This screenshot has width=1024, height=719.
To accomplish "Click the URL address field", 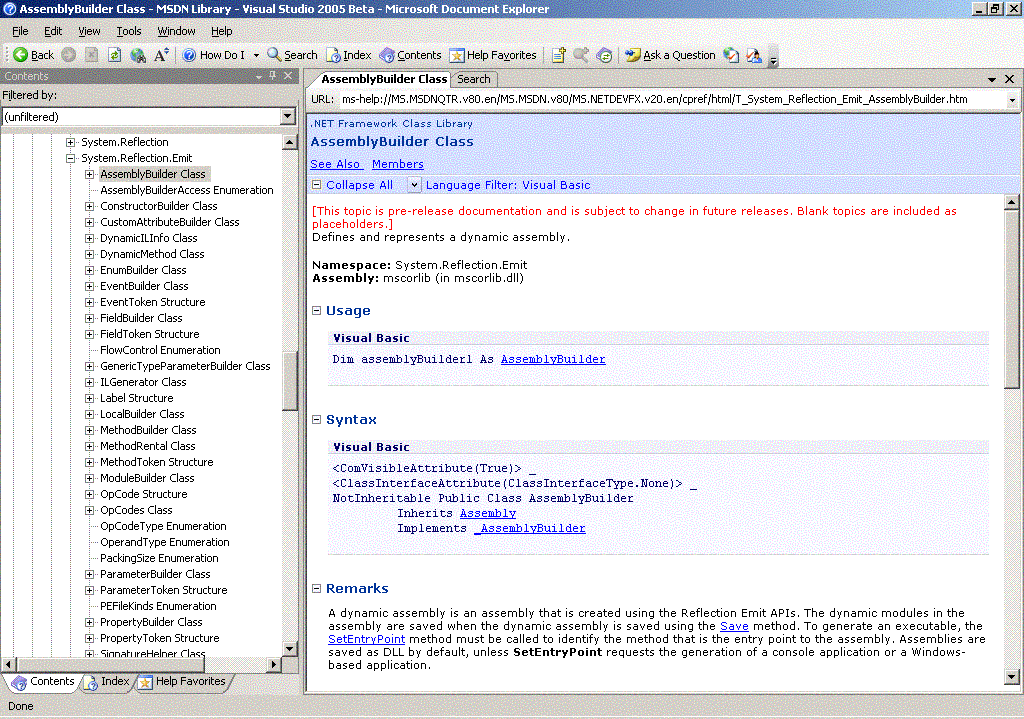I will tap(671, 99).
